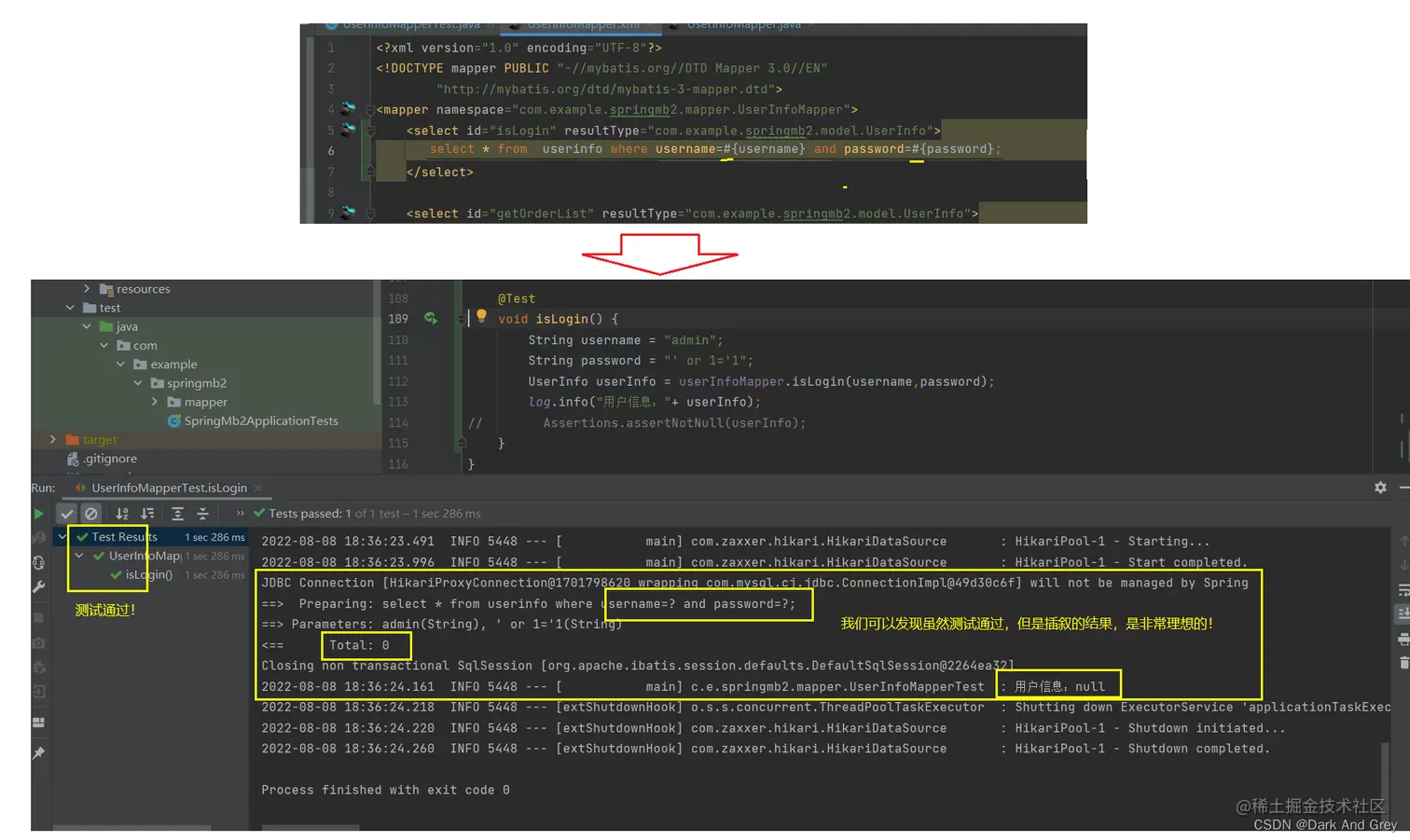Click the '@Test' annotation in editor
Image resolution: width=1410 pixels, height=840 pixels.
tap(517, 299)
